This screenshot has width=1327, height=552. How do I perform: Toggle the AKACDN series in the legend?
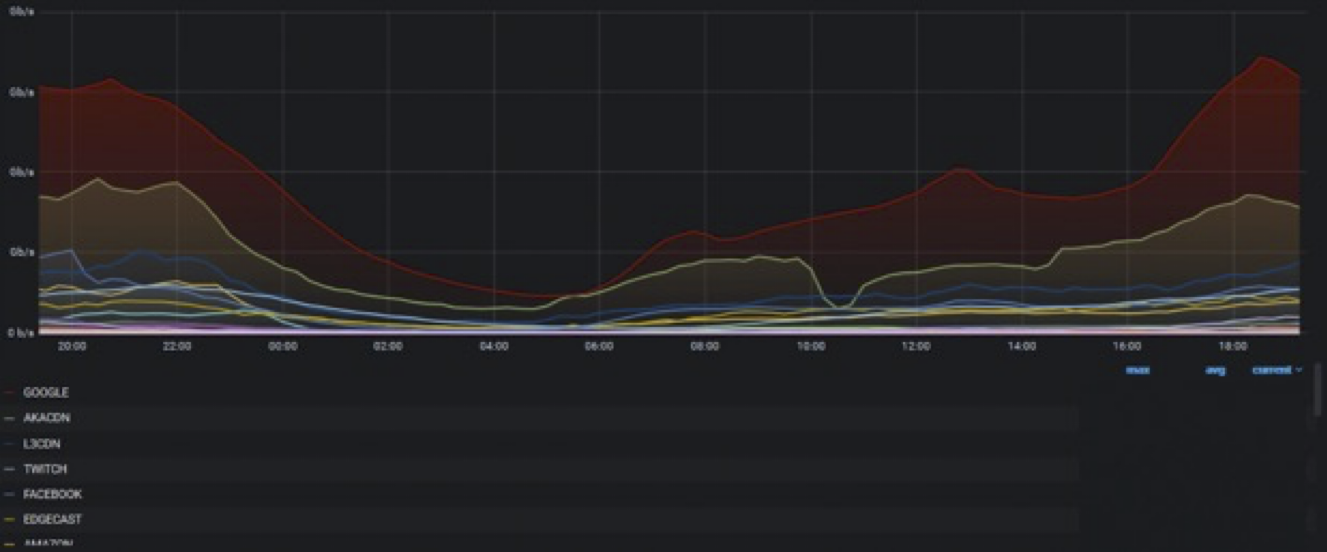point(46,418)
